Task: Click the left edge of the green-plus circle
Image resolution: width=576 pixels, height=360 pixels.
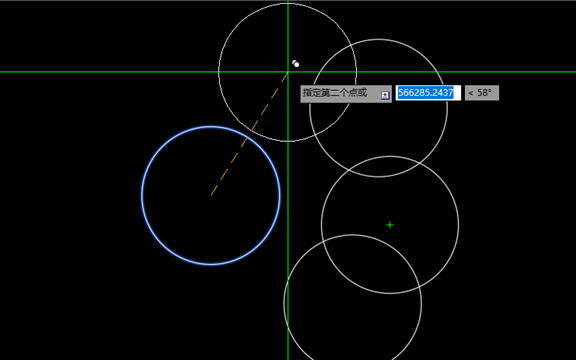Action: click(321, 225)
